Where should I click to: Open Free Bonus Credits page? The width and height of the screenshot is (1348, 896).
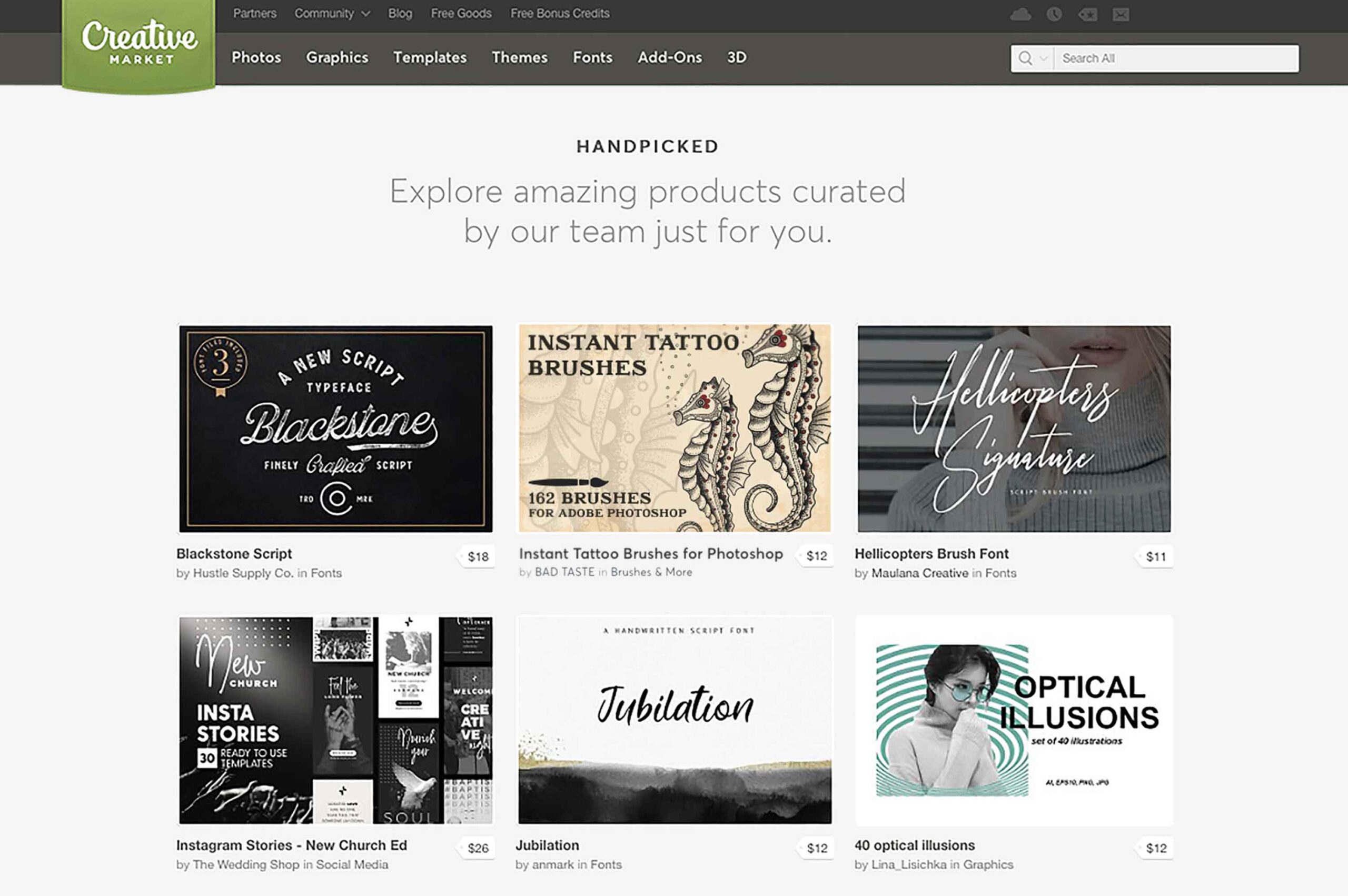pos(560,13)
